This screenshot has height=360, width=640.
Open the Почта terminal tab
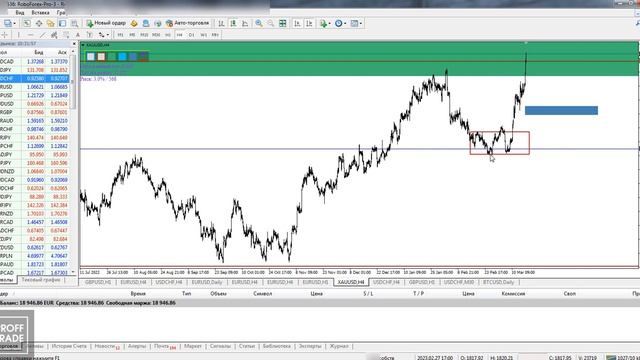pyautogui.click(x=164, y=346)
